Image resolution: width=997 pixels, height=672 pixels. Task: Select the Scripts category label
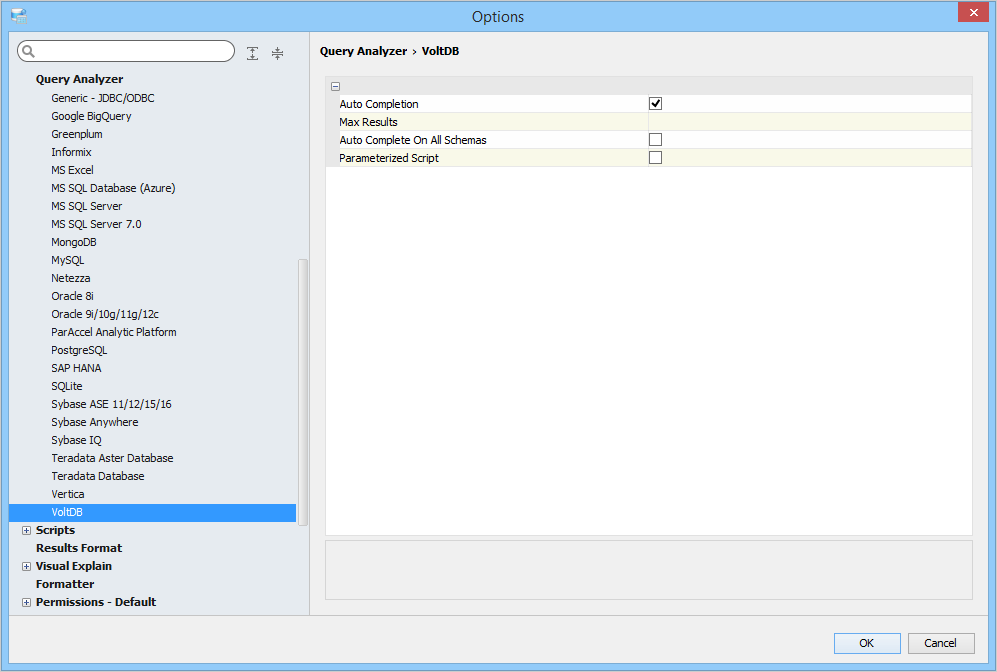(x=55, y=530)
